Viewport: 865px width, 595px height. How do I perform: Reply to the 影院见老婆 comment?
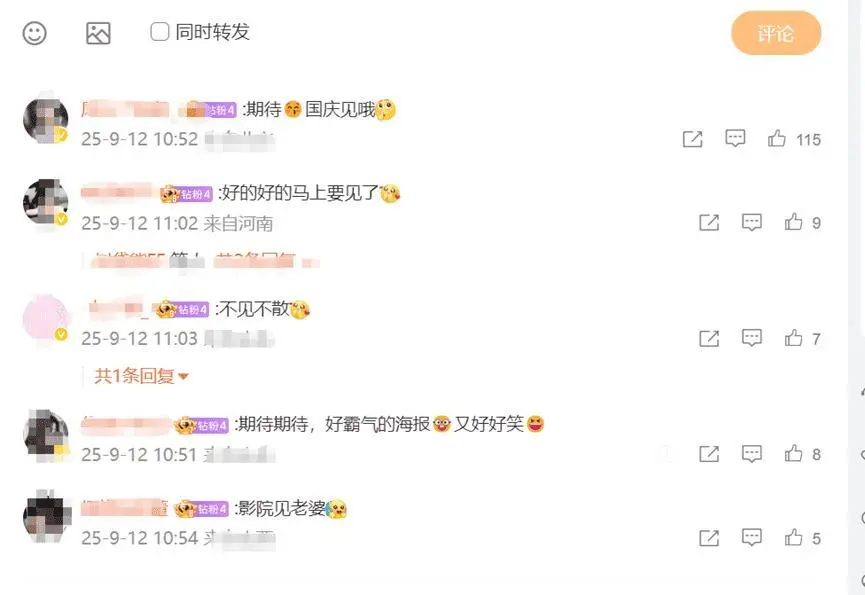751,538
